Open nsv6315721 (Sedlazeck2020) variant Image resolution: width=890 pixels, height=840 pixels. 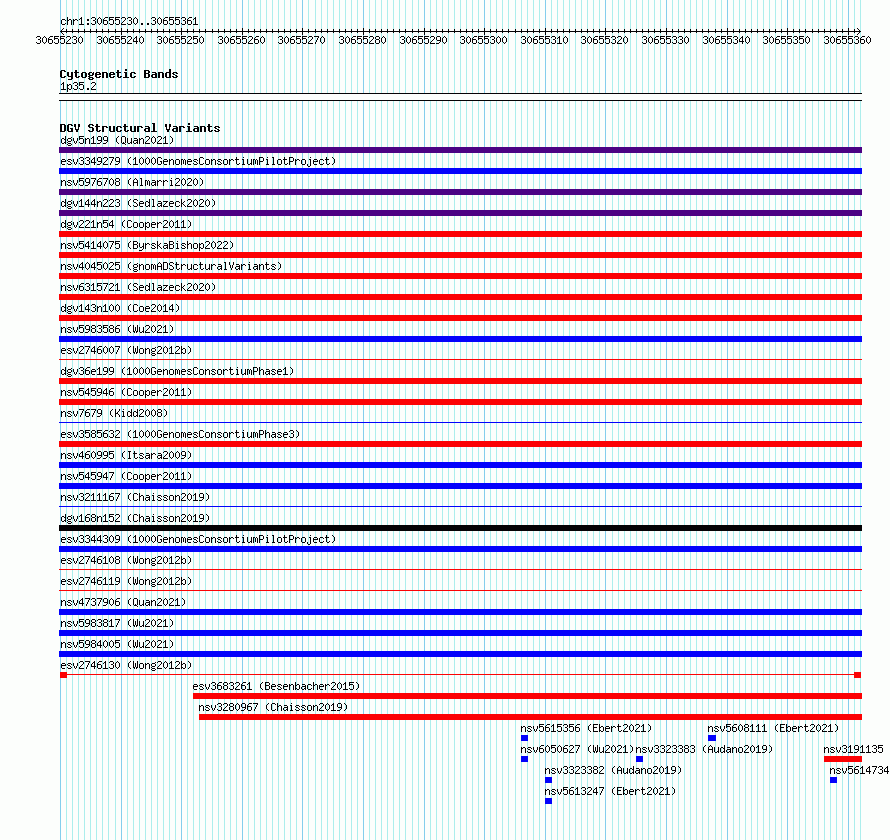click(x=138, y=287)
